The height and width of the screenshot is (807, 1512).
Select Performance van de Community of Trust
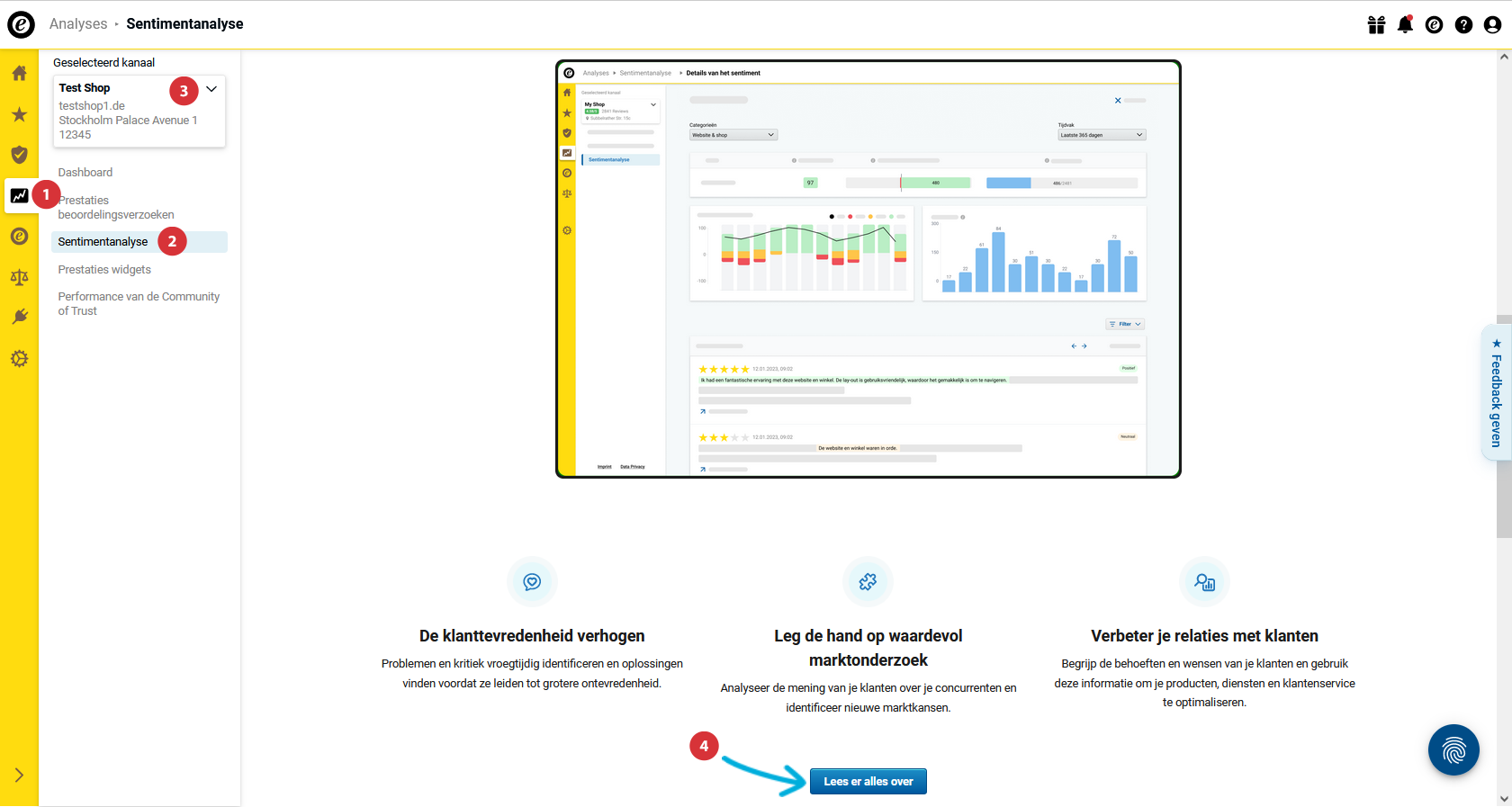[x=139, y=304]
